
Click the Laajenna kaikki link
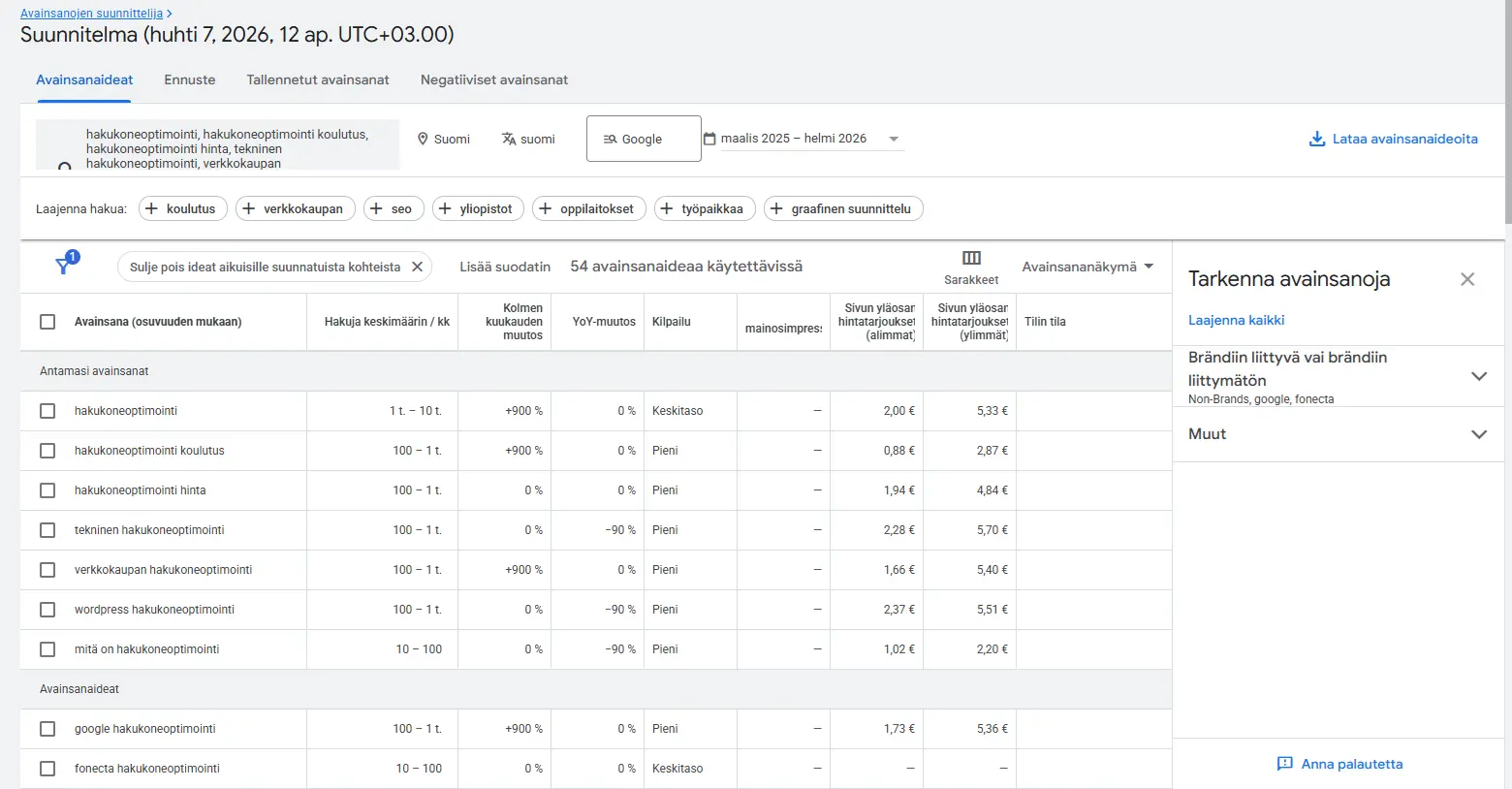click(x=1236, y=319)
